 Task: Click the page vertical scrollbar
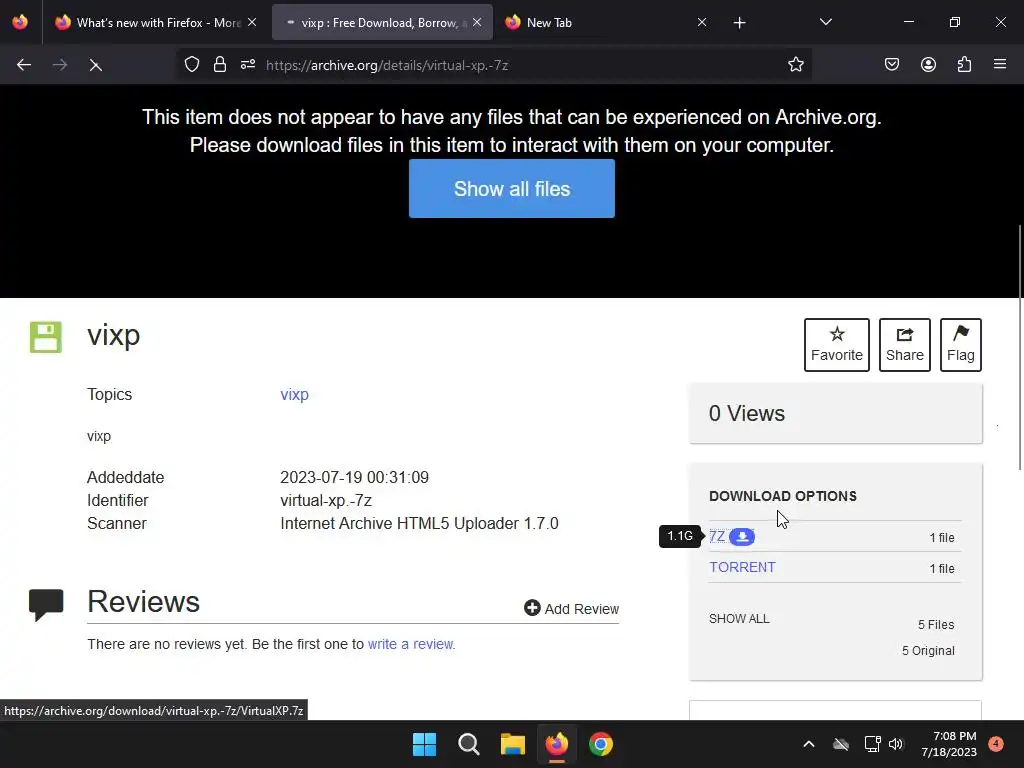click(x=1020, y=347)
